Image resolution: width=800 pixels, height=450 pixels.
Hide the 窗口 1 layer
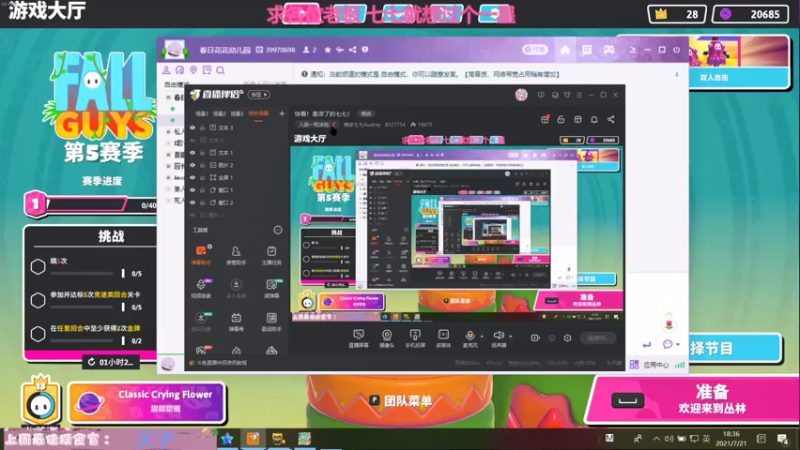tap(192, 190)
